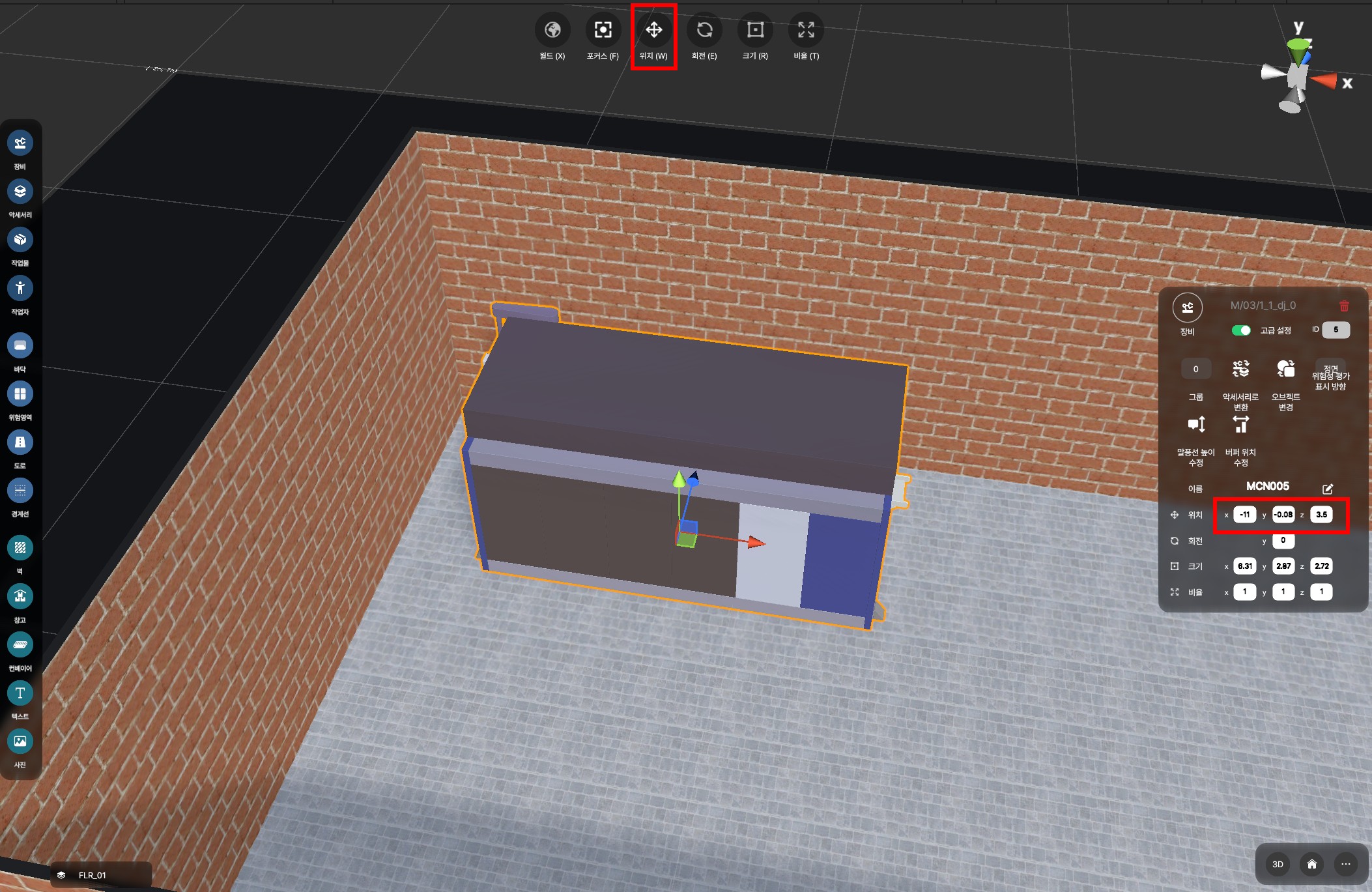Click the position x field showing -11
1372x892 pixels.
point(1244,515)
